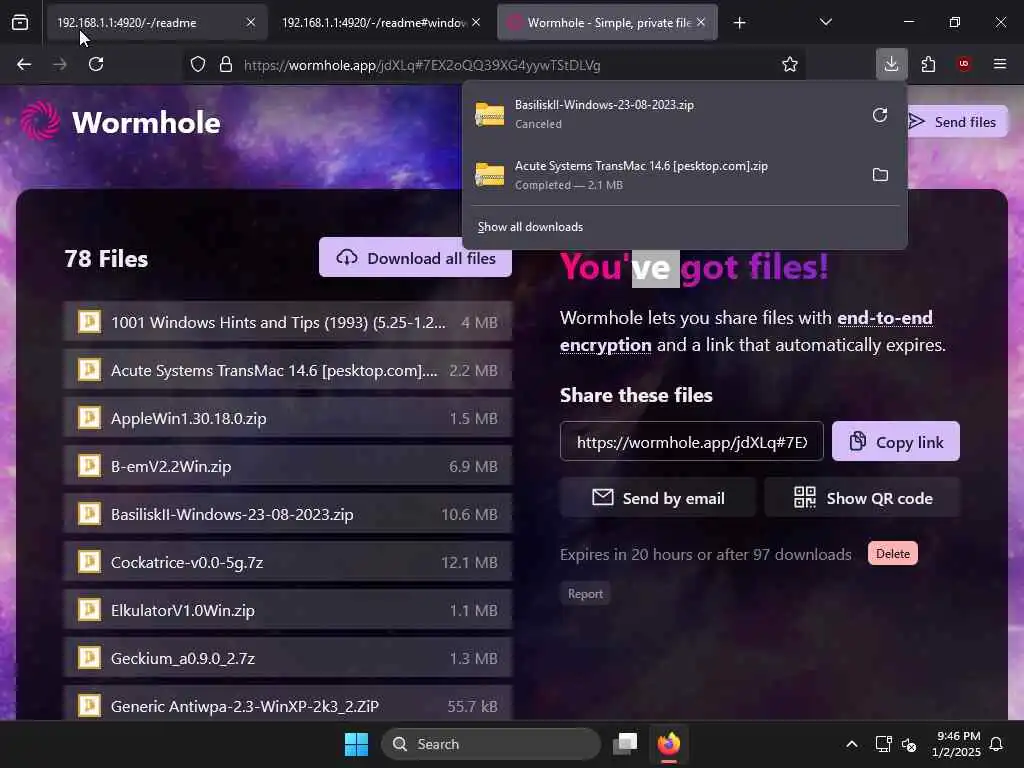Screen dimensions: 1024x768
Task: Expand the list all tabs chevron
Action: pos(825,23)
